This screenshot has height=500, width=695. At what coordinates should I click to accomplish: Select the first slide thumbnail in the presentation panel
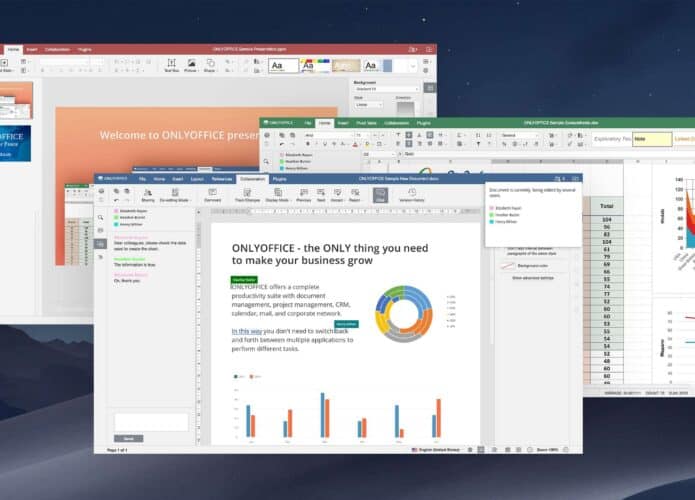click(x=16, y=100)
